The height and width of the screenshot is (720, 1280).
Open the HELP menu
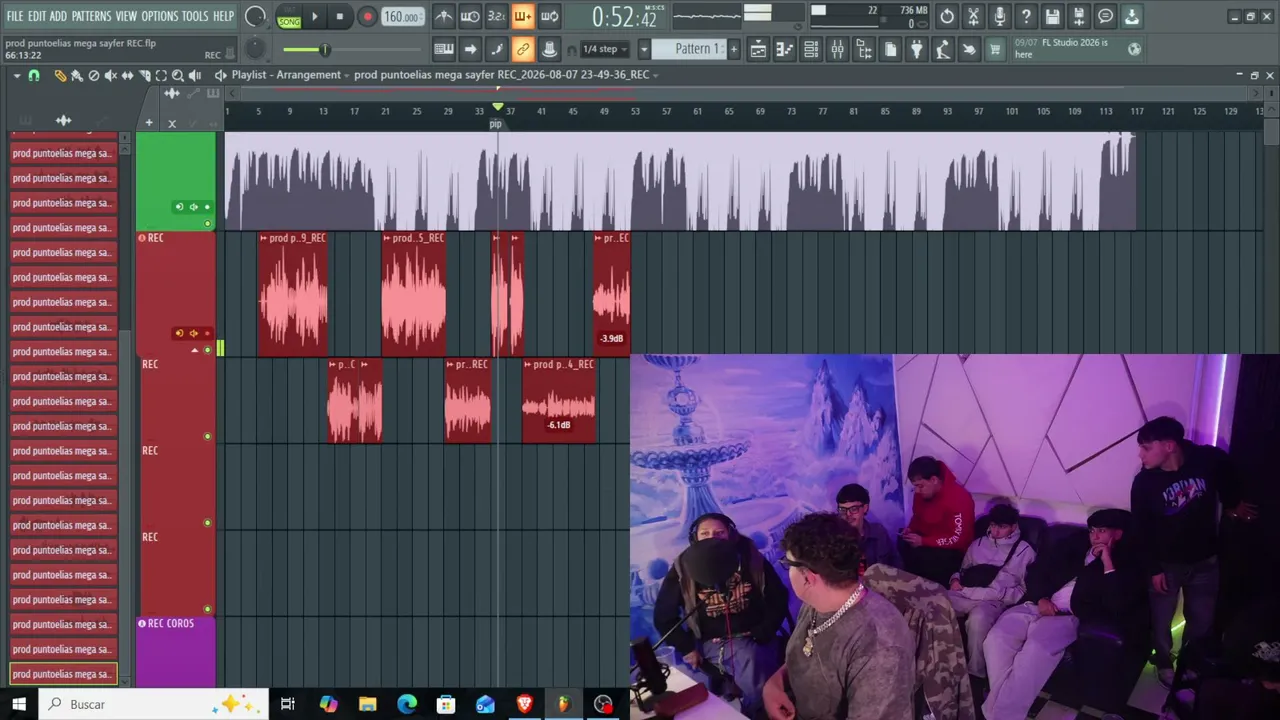coord(223,16)
